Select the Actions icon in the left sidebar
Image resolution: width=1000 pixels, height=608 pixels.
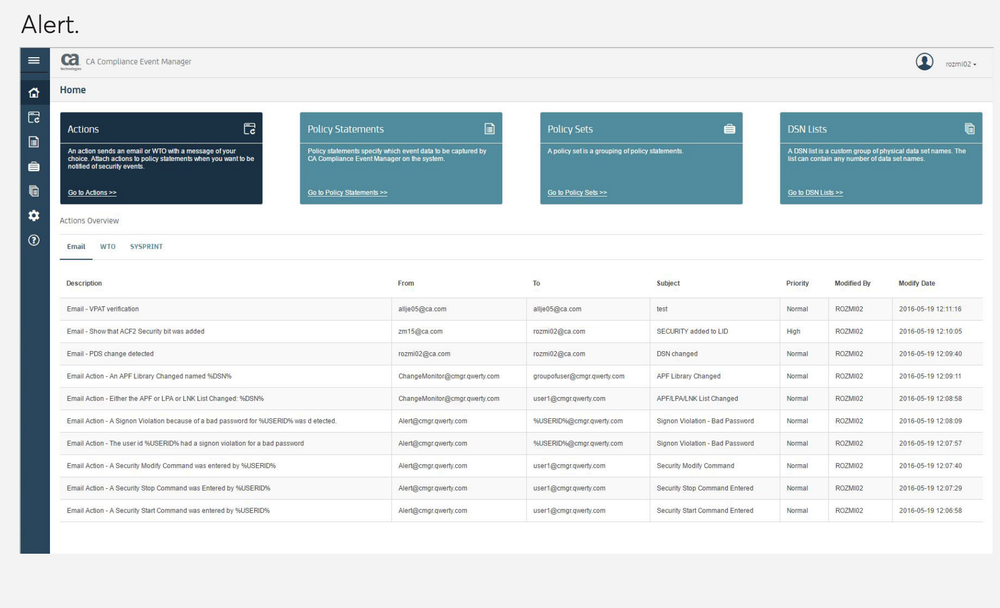pos(33,116)
